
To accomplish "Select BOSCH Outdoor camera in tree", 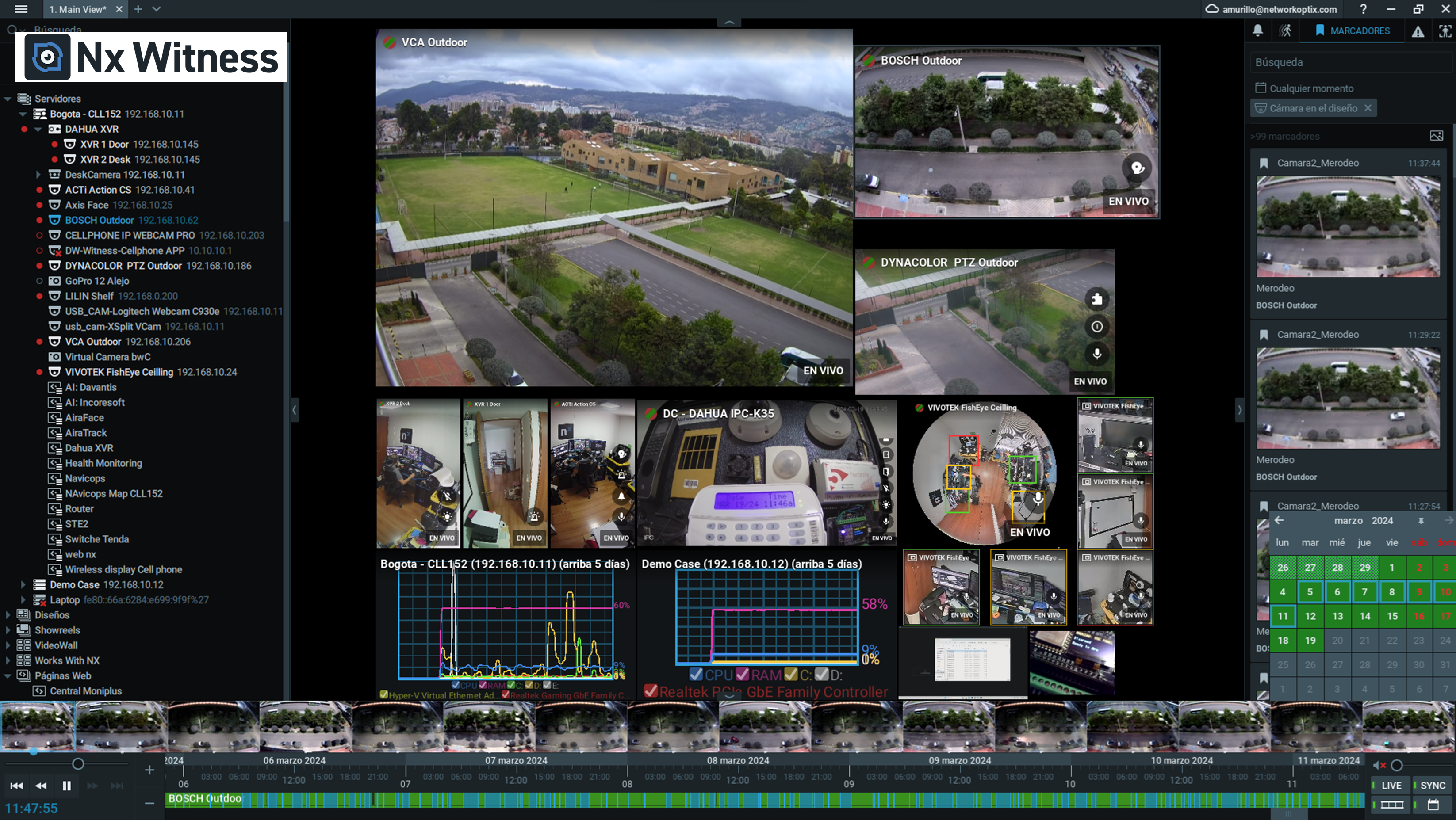I will (x=123, y=220).
